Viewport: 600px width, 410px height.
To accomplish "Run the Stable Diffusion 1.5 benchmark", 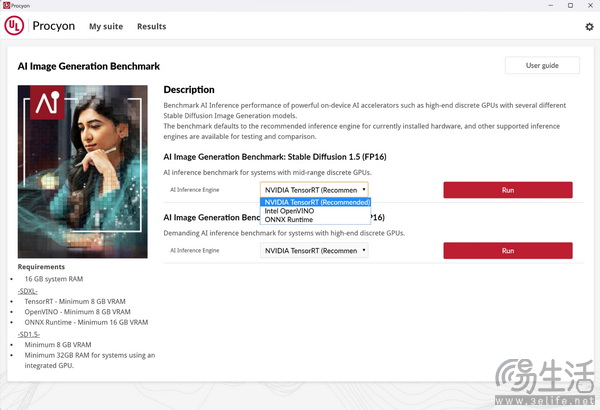I will click(508, 190).
